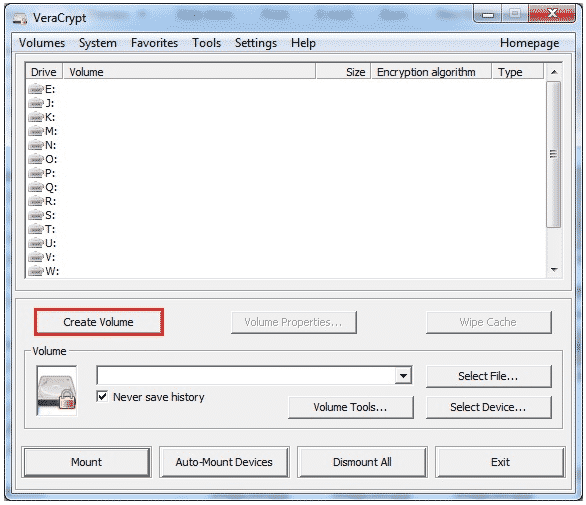Select the drive letter text P:
This screenshot has width=586, height=505.
point(50,173)
